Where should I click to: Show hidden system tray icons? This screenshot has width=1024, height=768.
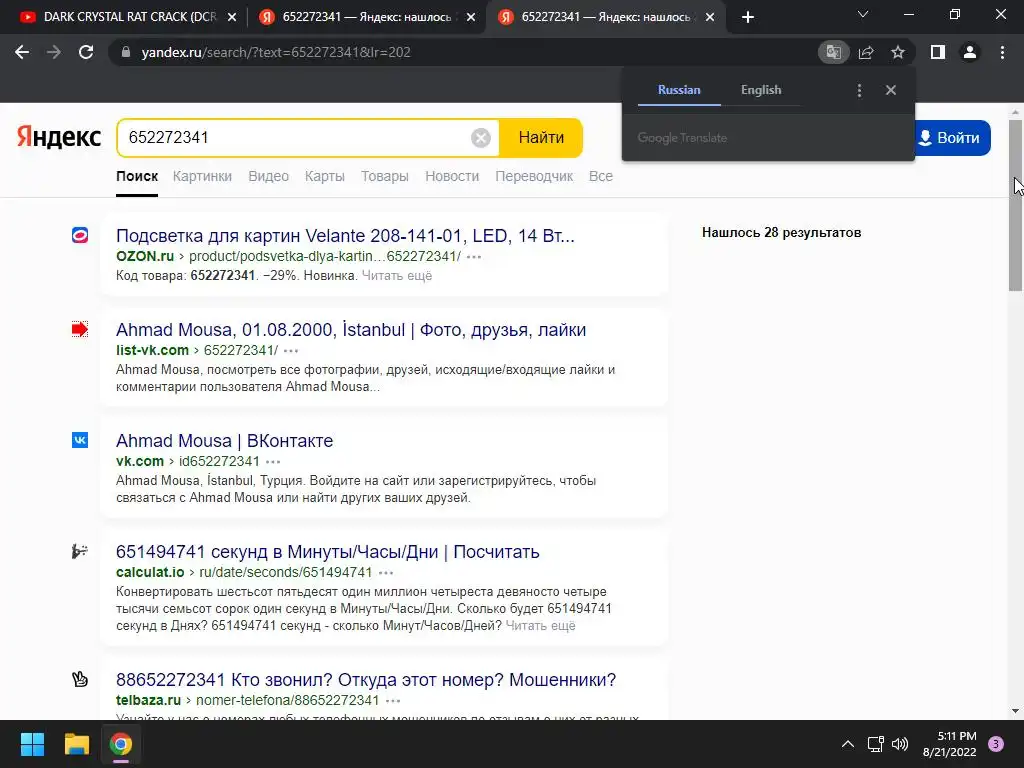point(848,744)
